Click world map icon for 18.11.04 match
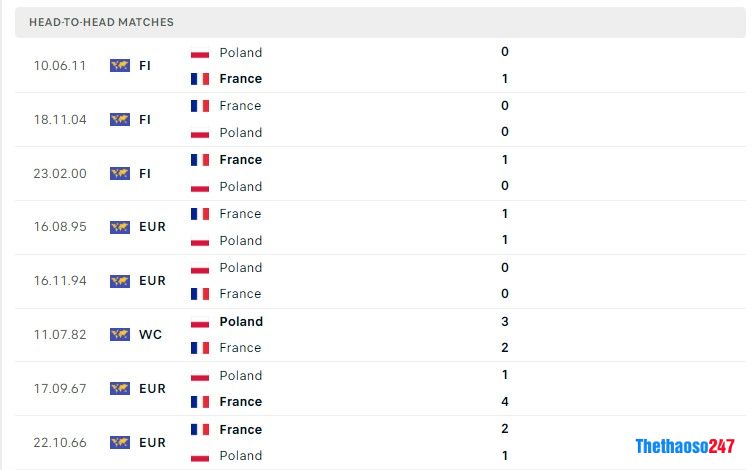Screen dimensions: 752x470 click(119, 119)
